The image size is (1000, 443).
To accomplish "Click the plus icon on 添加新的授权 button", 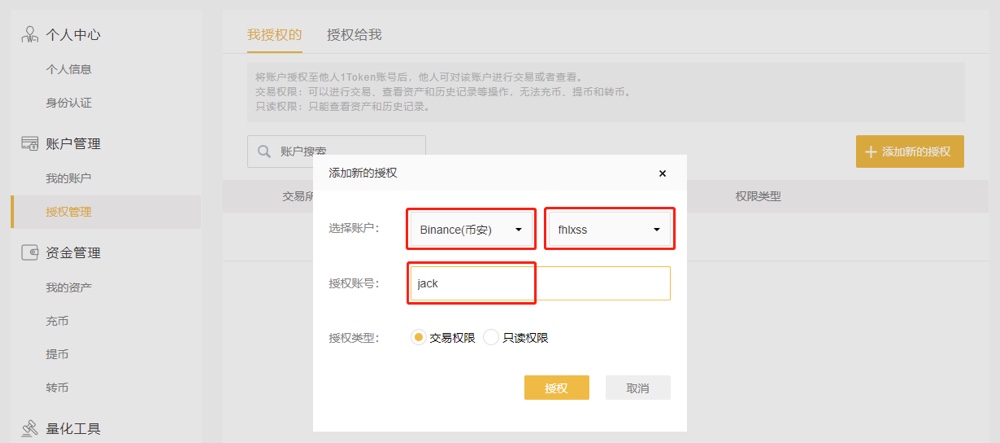I will click(871, 152).
